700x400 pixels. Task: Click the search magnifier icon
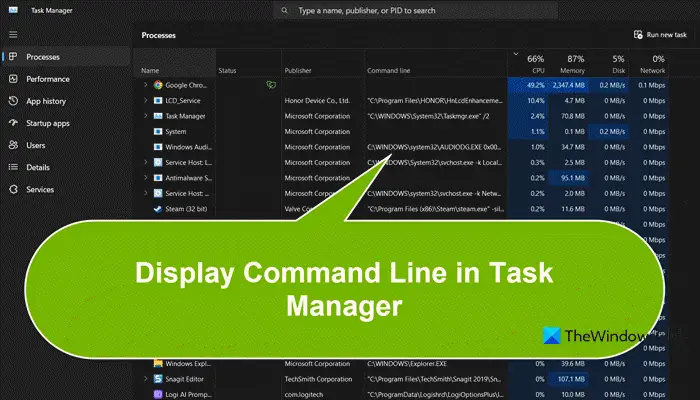284,10
